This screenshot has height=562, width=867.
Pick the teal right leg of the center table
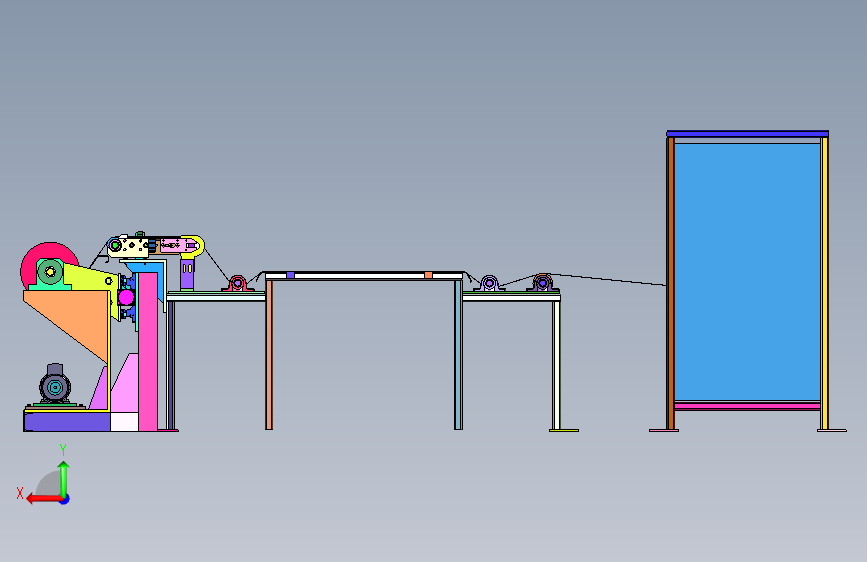[x=458, y=355]
